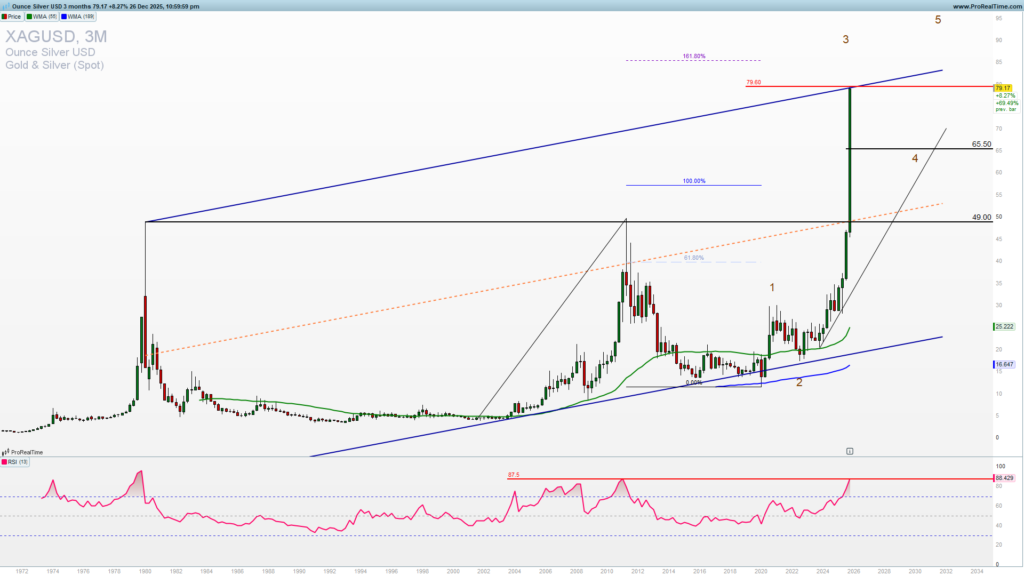Click the info icon above the RSI panel
This screenshot has height=576, width=1024.
850,451
